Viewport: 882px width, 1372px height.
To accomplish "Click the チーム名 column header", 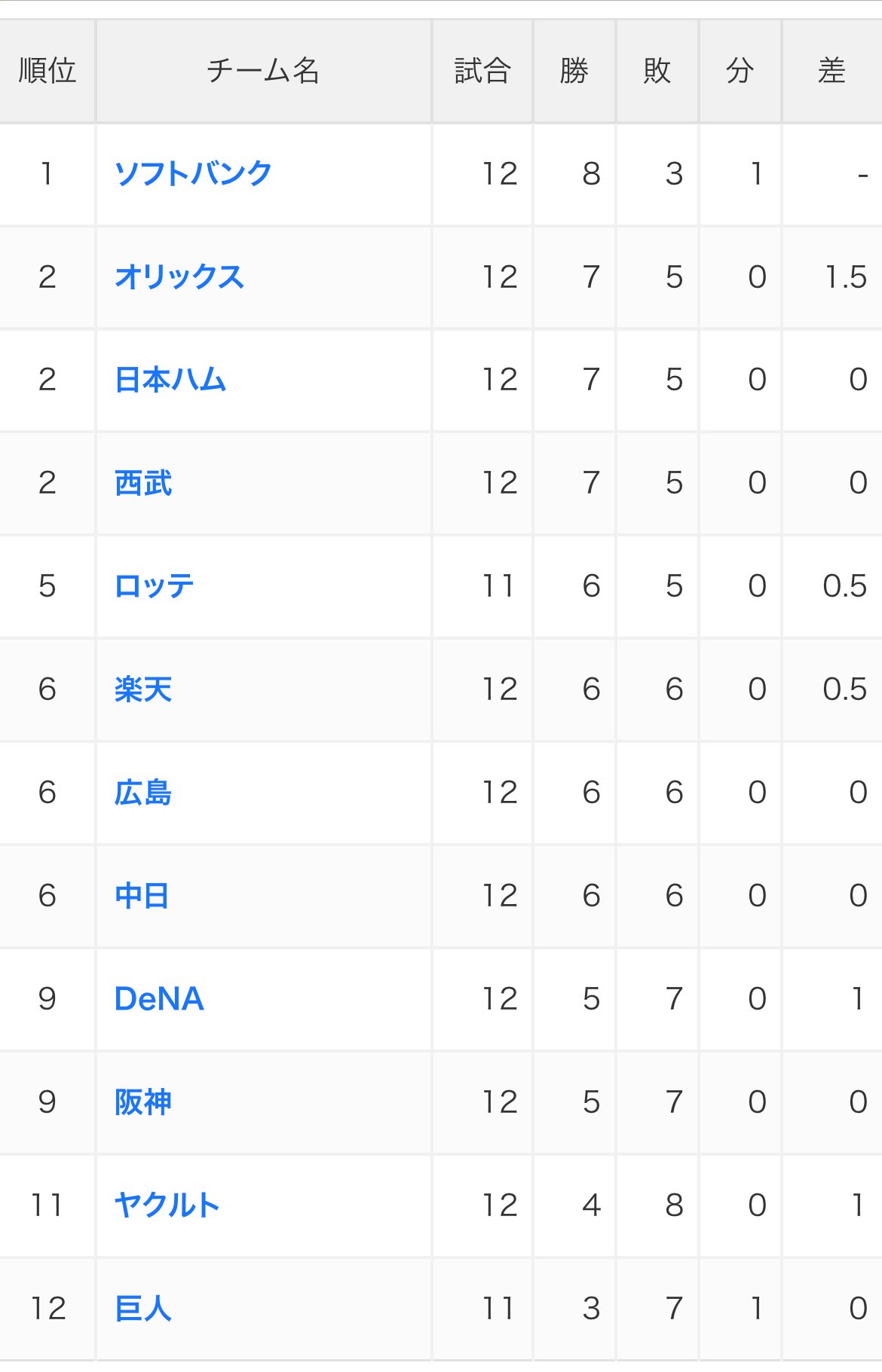I will pyautogui.click(x=263, y=71).
